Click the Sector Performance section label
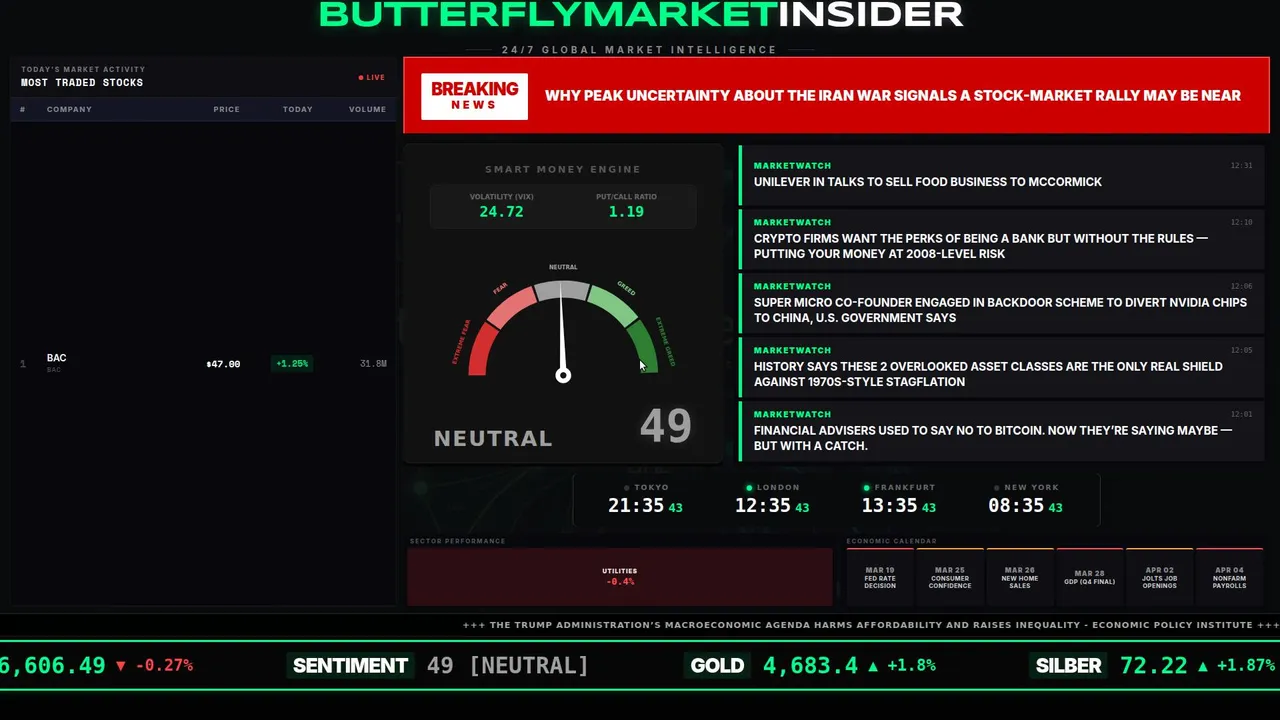1280x720 pixels. [x=457, y=541]
